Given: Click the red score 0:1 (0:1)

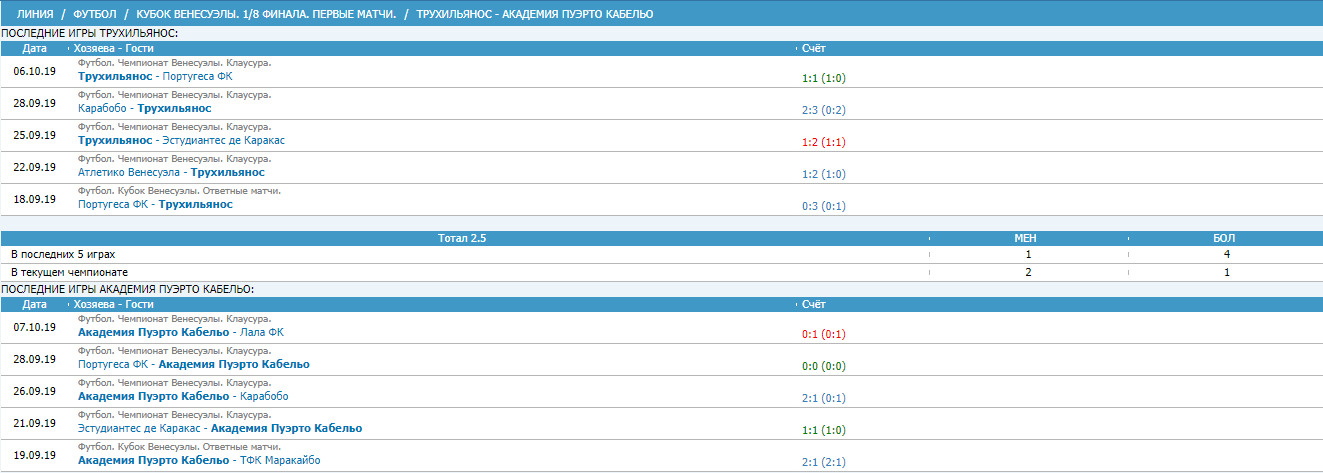Looking at the screenshot, I should [x=824, y=334].
